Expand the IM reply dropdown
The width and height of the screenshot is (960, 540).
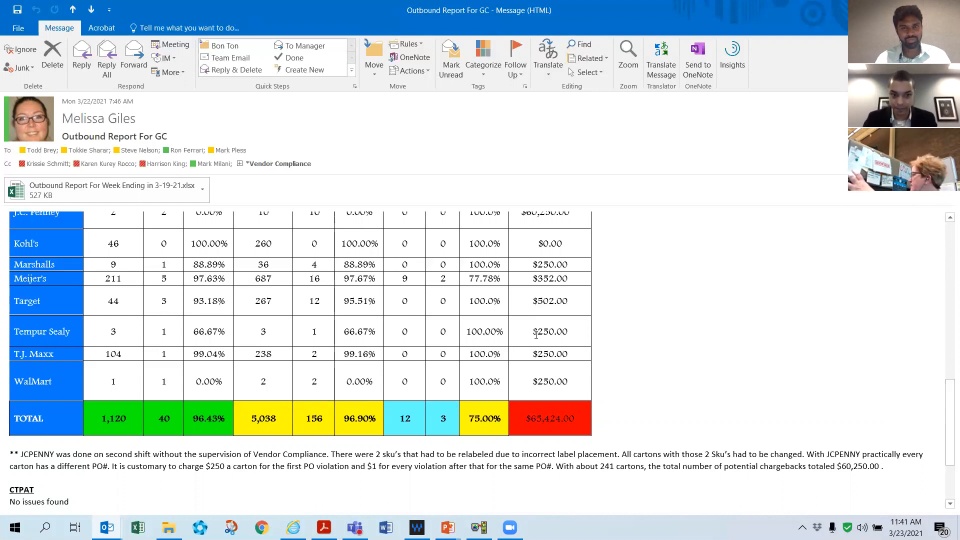coord(164,58)
